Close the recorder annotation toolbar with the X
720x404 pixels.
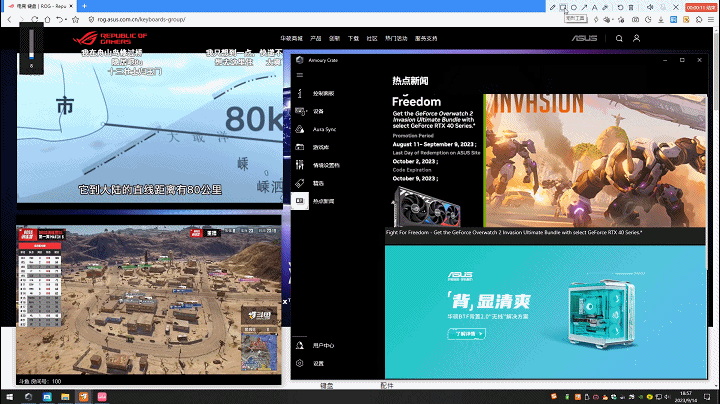676,7
